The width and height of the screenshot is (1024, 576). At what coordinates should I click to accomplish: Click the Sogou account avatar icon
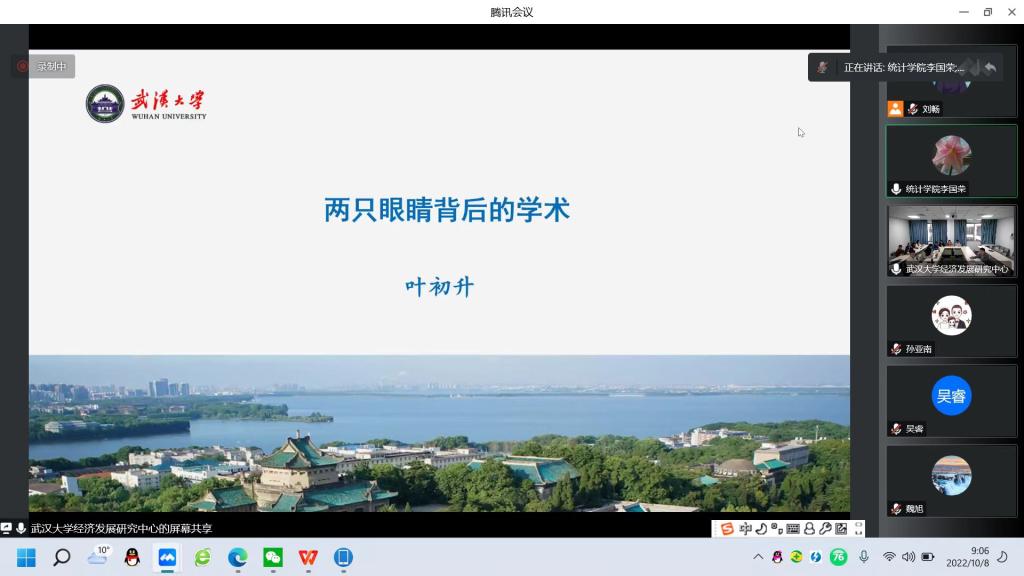click(809, 529)
